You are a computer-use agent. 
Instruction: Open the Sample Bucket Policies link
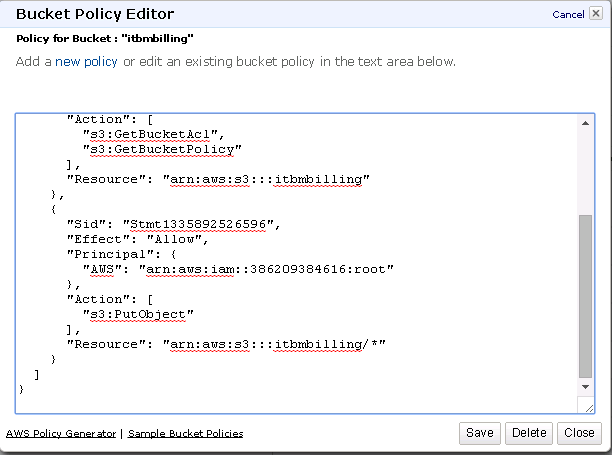coord(185,434)
